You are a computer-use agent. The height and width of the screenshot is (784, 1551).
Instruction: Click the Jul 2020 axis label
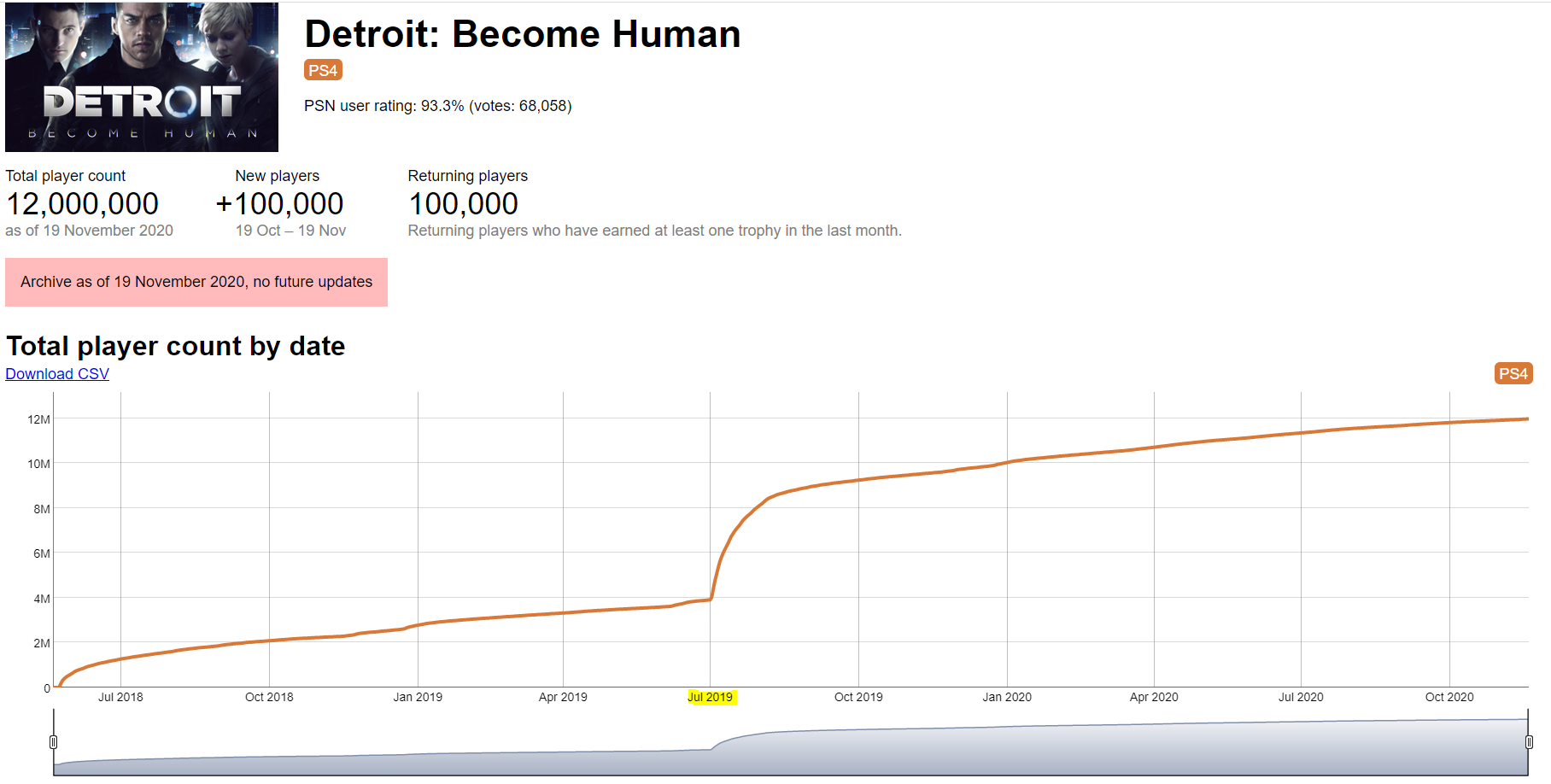point(1301,697)
